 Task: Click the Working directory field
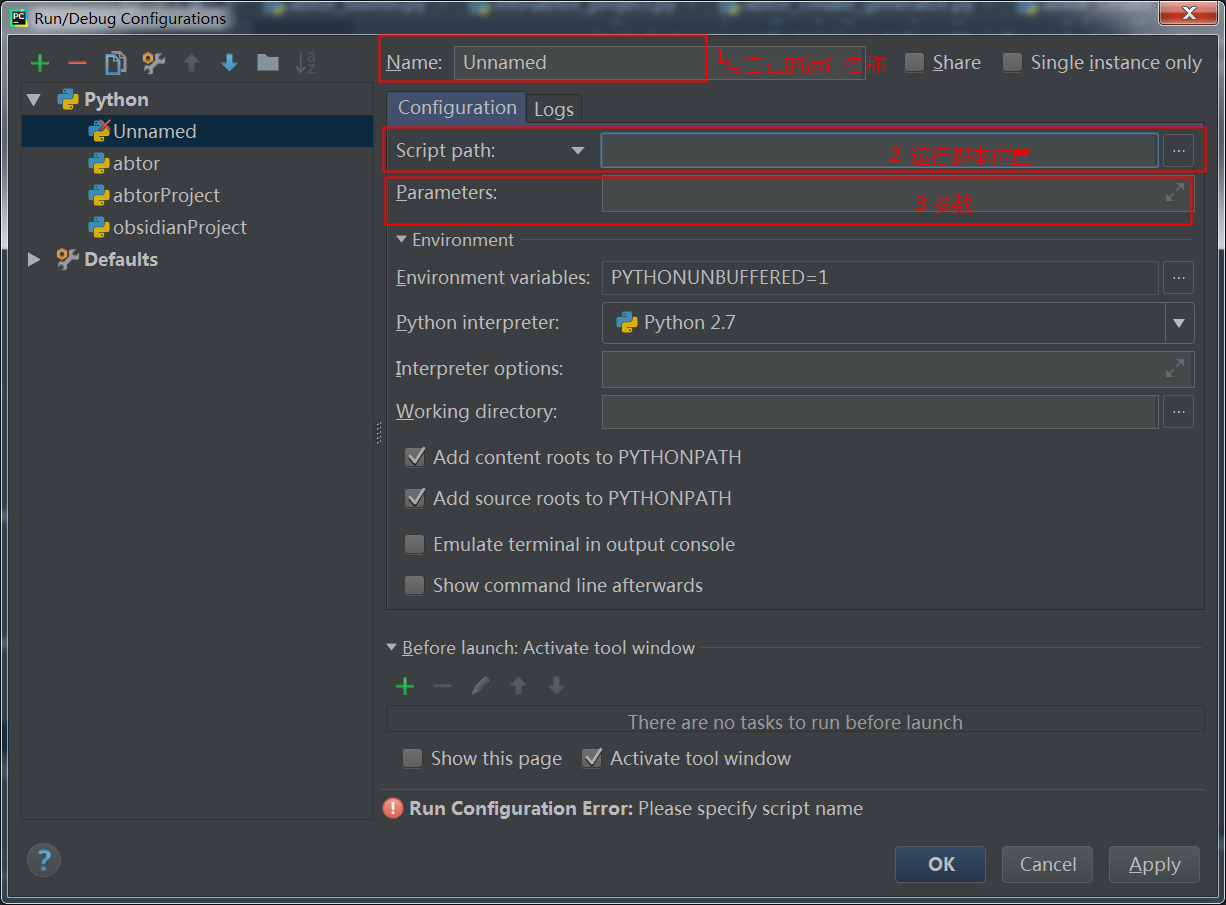tap(880, 411)
